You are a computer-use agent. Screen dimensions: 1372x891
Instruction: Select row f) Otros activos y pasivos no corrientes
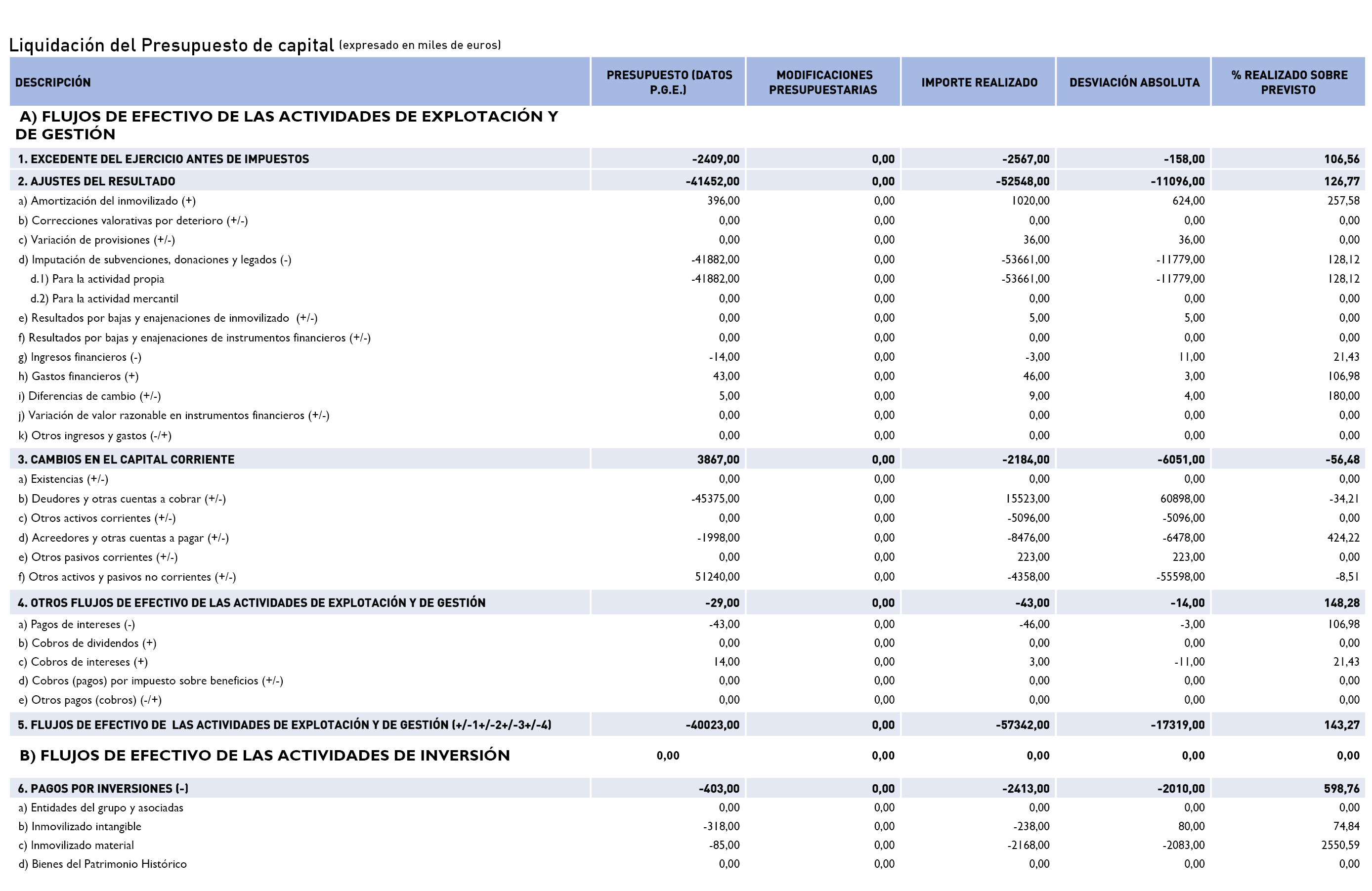(x=687, y=577)
